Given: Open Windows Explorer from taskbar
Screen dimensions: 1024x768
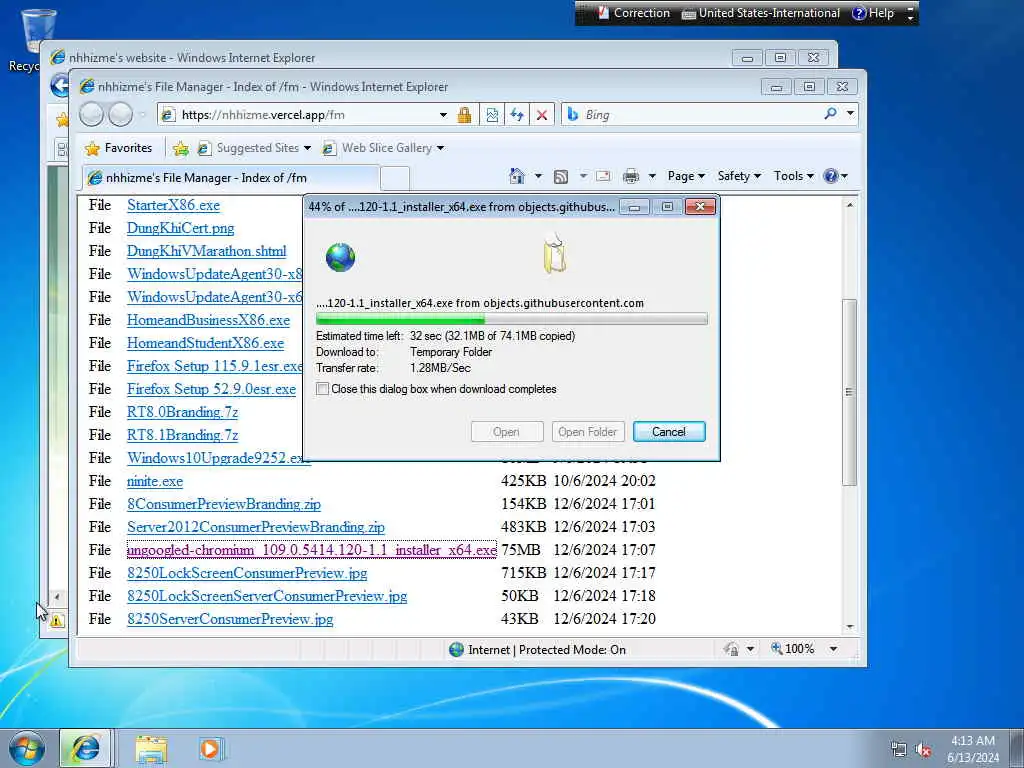Looking at the screenshot, I should pos(152,749).
